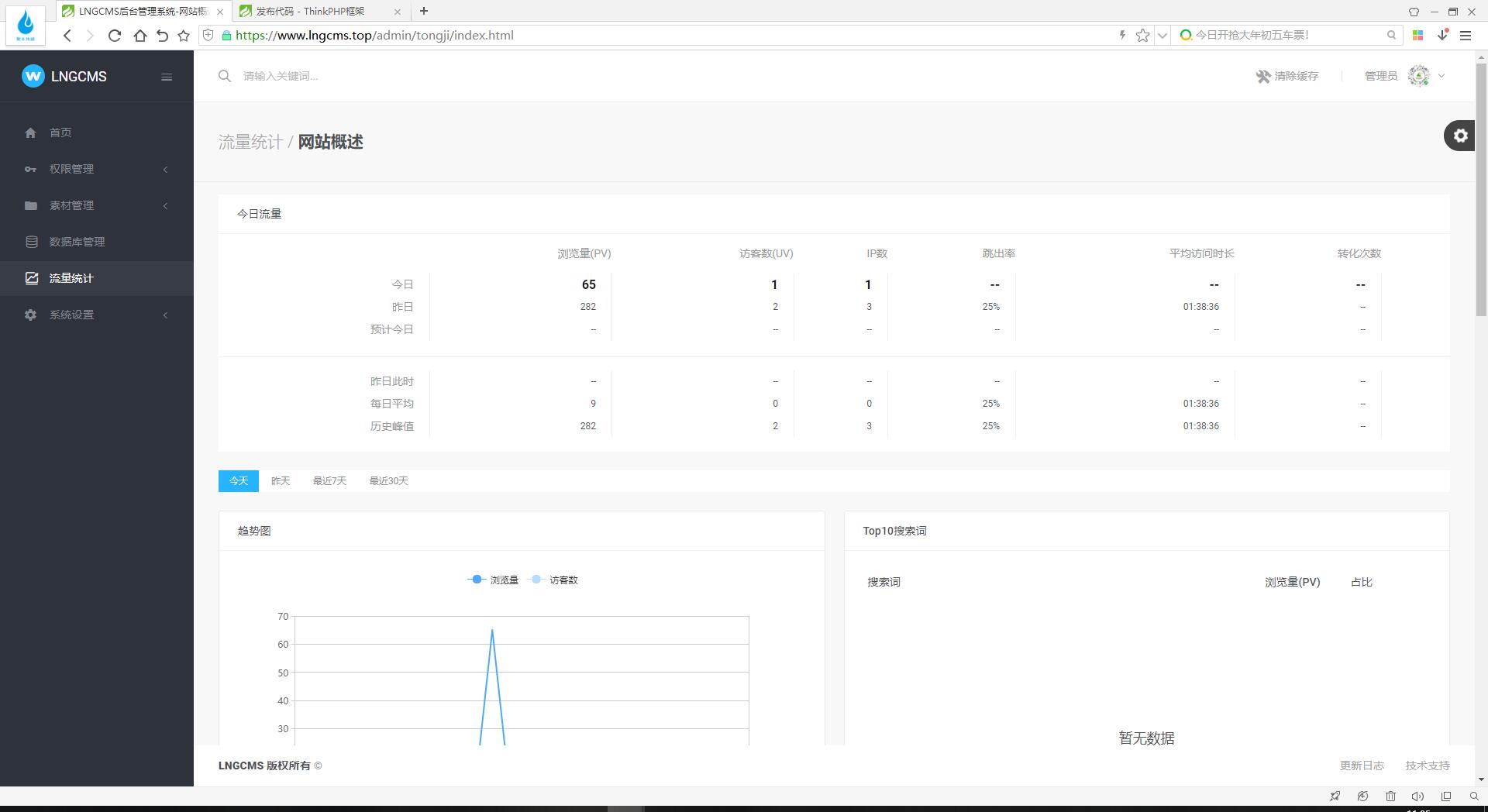Image resolution: width=1488 pixels, height=812 pixels.
Task: Click the LNGCMS logo icon
Action: (33, 76)
